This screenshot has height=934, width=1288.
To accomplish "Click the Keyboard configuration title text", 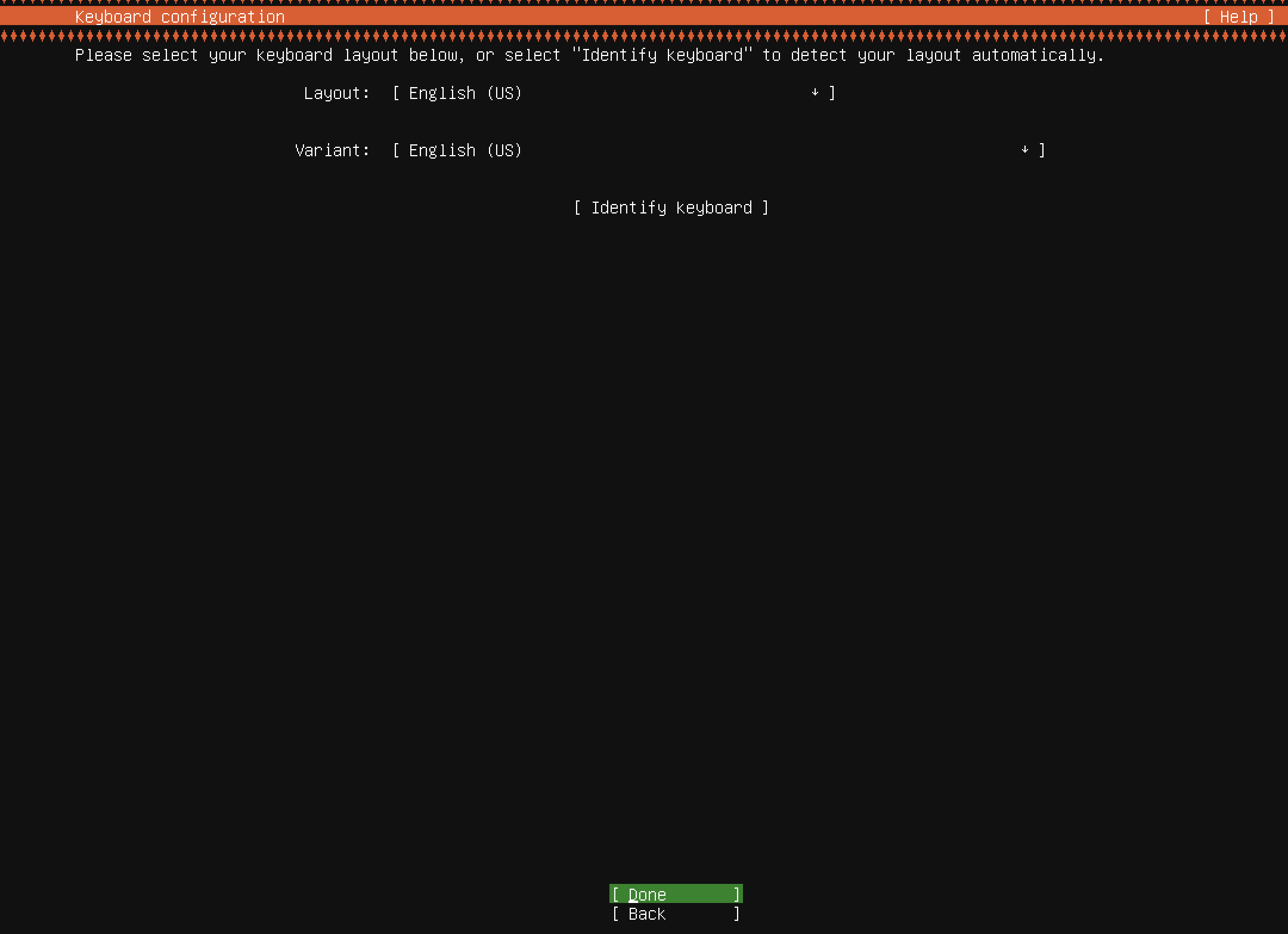I will coord(179,17).
